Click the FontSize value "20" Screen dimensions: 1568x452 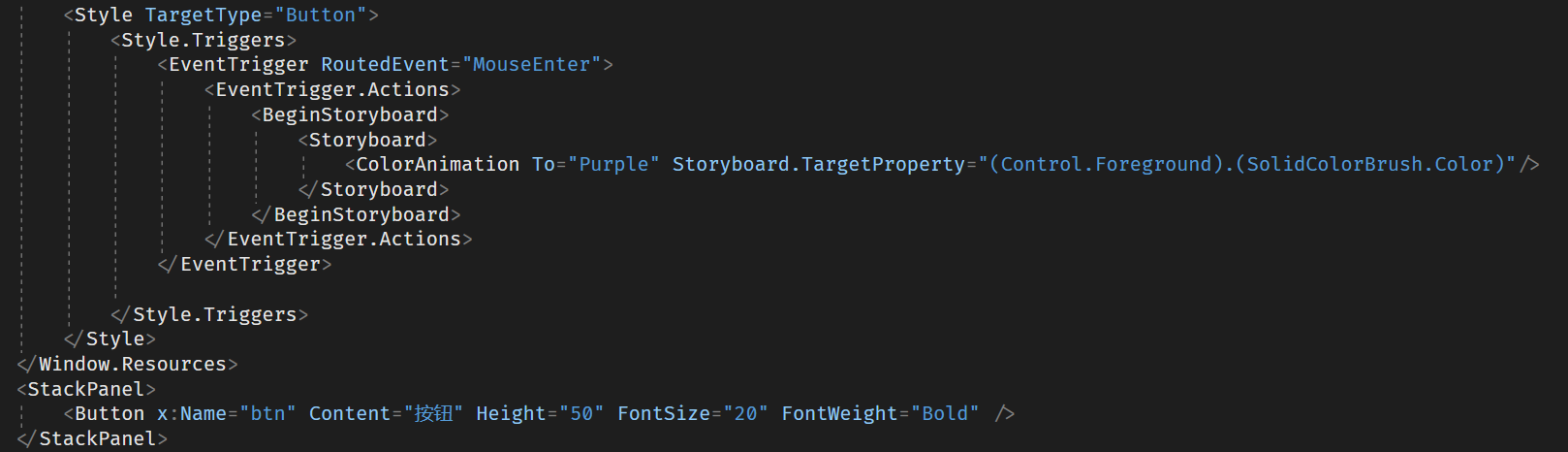745,413
